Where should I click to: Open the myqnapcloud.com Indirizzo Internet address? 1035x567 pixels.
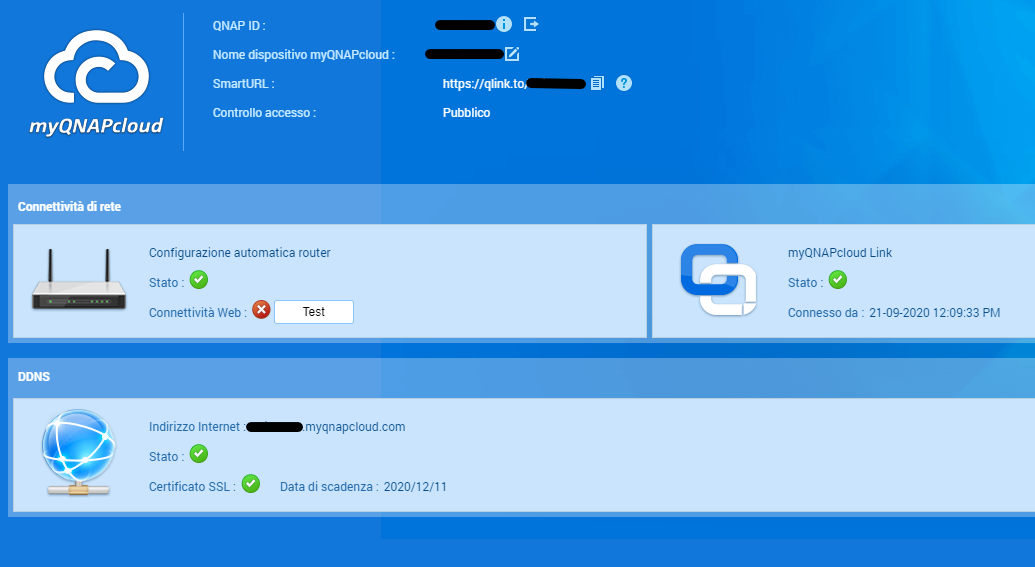pyautogui.click(x=326, y=427)
